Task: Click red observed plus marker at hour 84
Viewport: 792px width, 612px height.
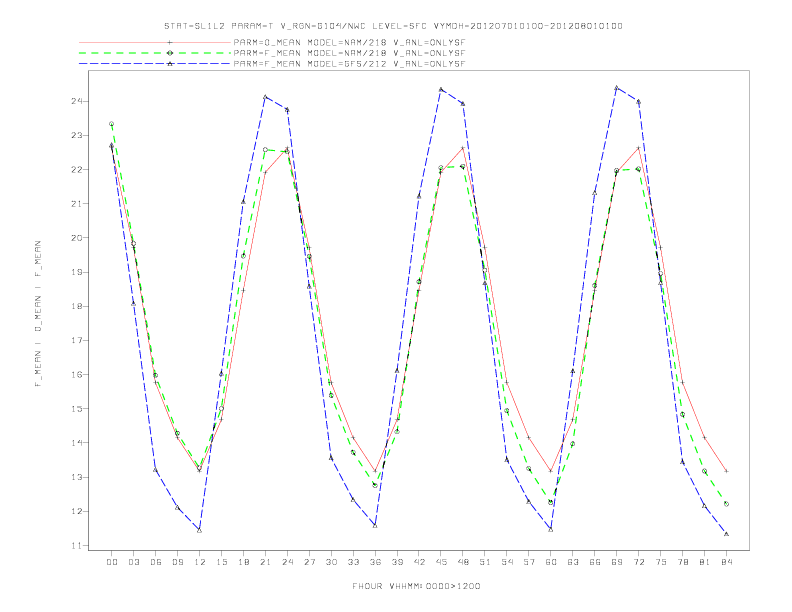Action: [726, 471]
